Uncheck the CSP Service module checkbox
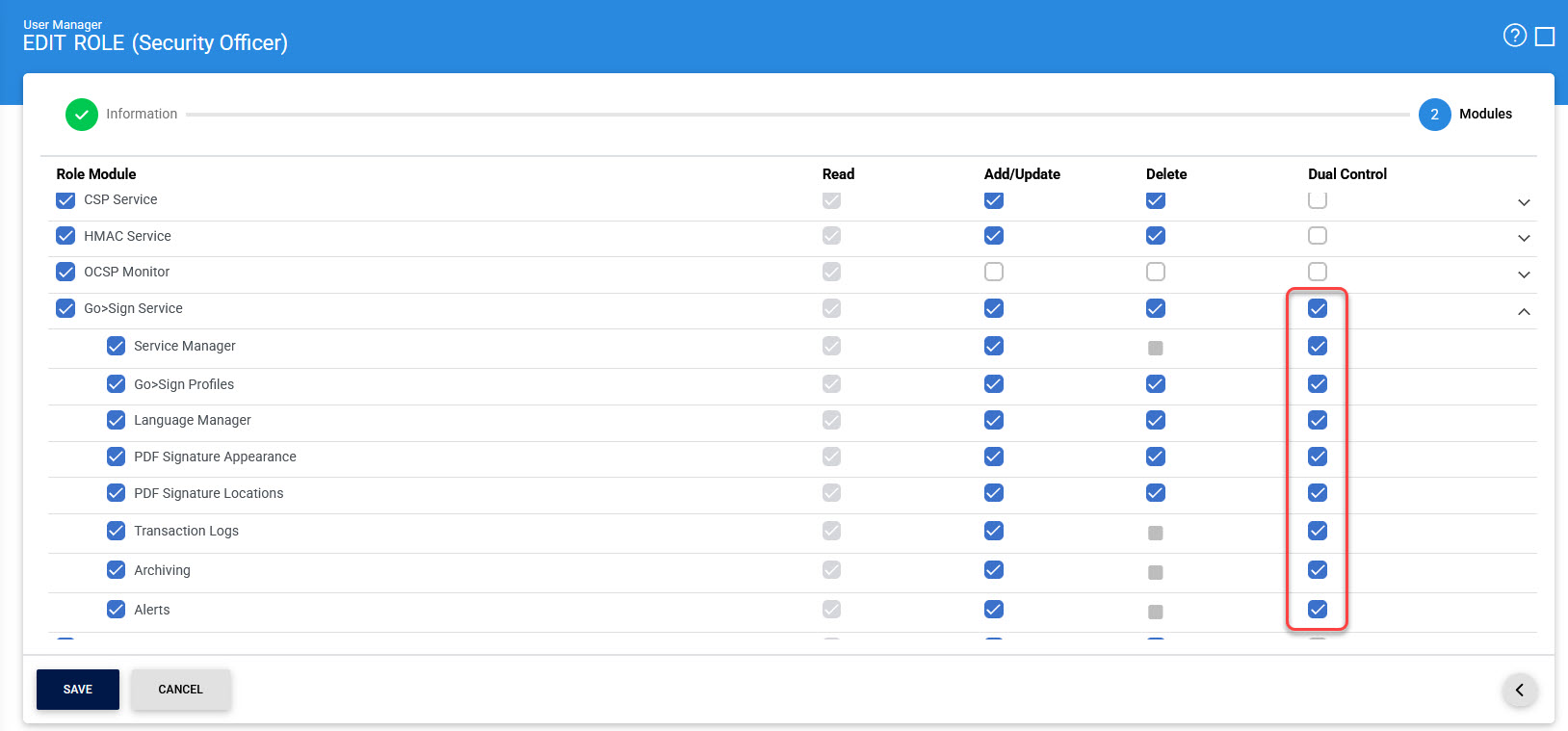1568x731 pixels. pos(65,200)
